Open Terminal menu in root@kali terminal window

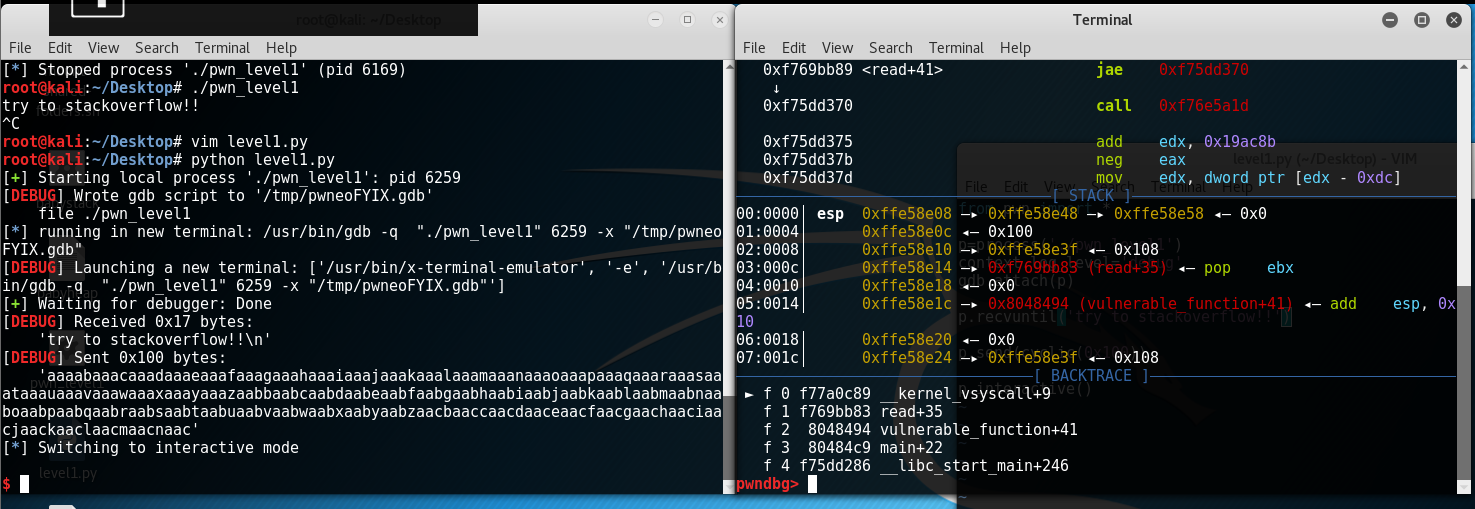(223, 47)
